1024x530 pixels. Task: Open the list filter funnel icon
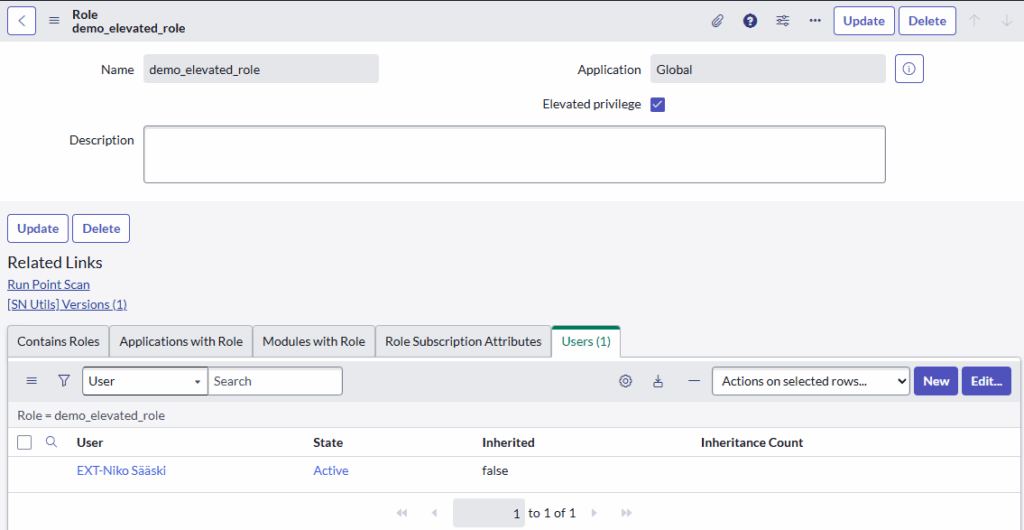click(63, 381)
